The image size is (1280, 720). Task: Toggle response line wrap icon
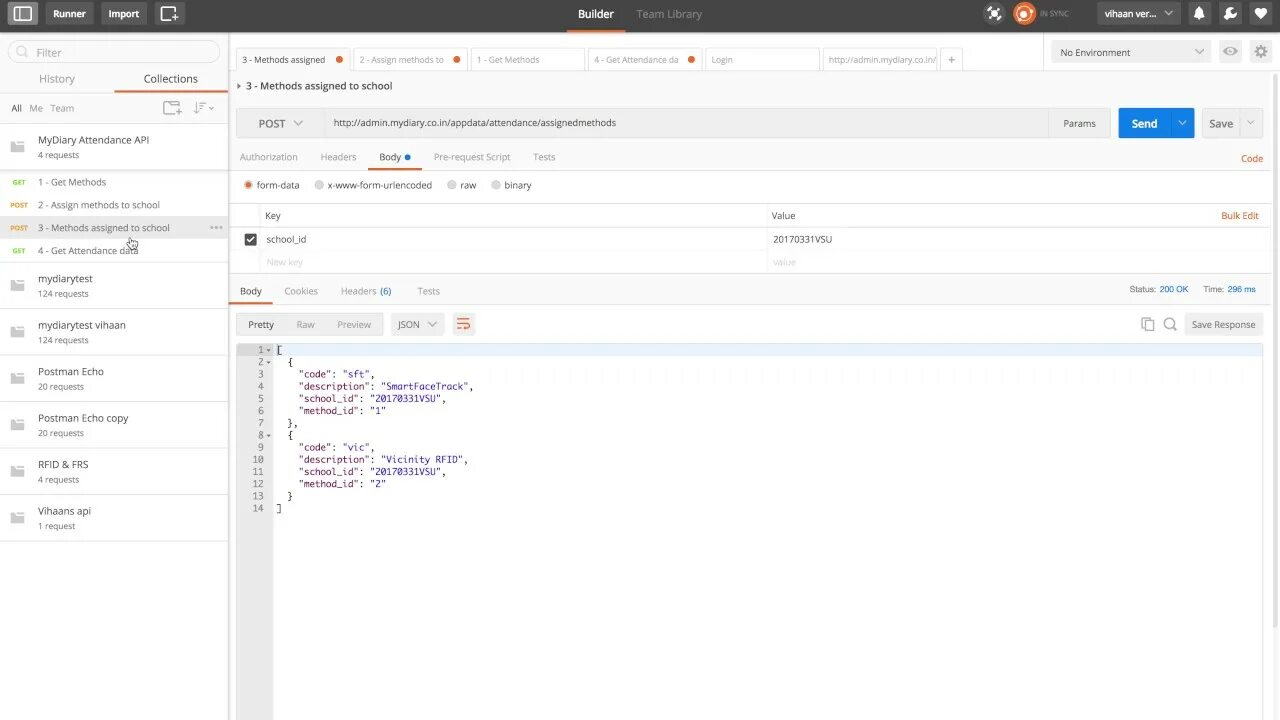coord(462,324)
